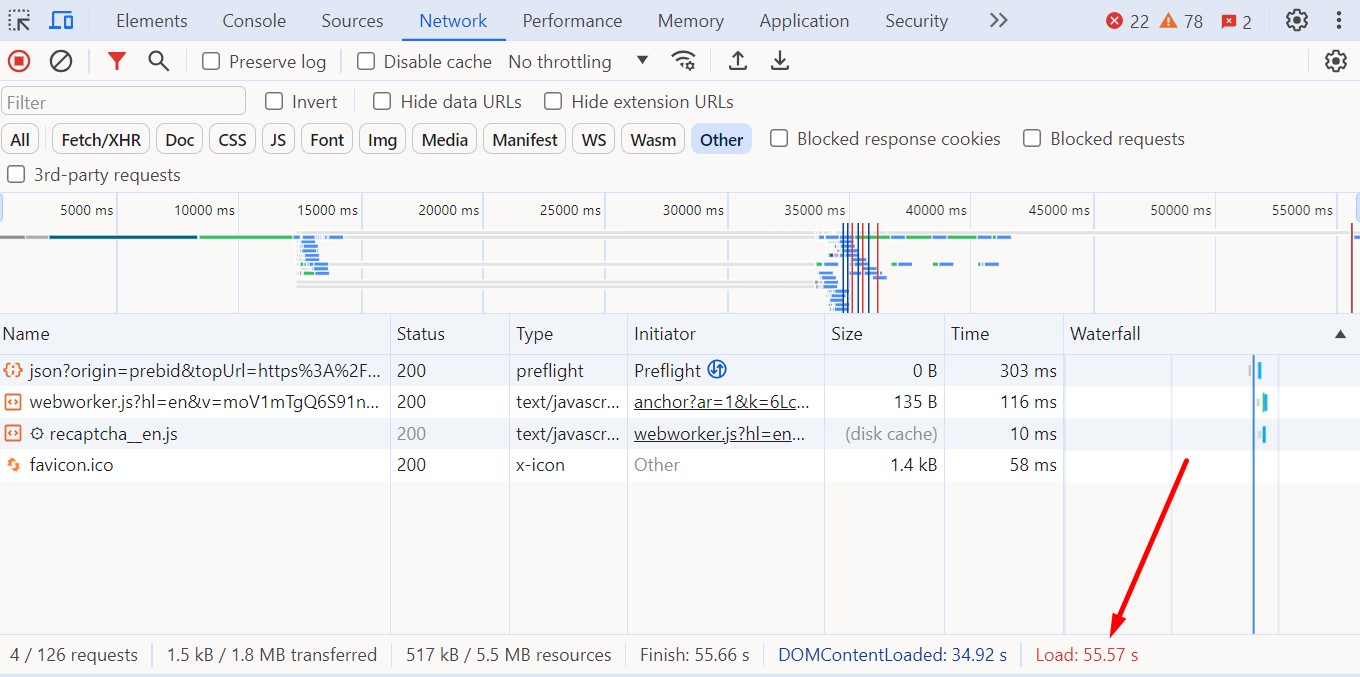Image resolution: width=1360 pixels, height=677 pixels.
Task: Toggle device toolbar icon
Action: (61, 20)
